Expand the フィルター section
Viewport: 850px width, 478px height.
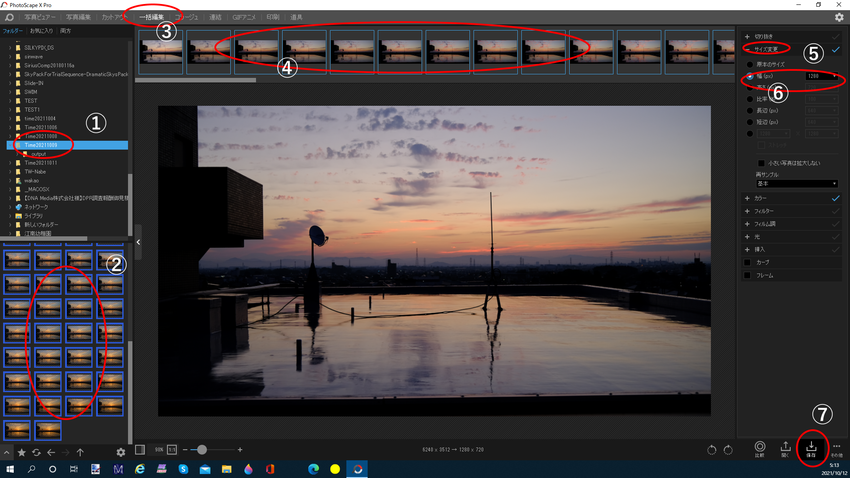point(747,211)
